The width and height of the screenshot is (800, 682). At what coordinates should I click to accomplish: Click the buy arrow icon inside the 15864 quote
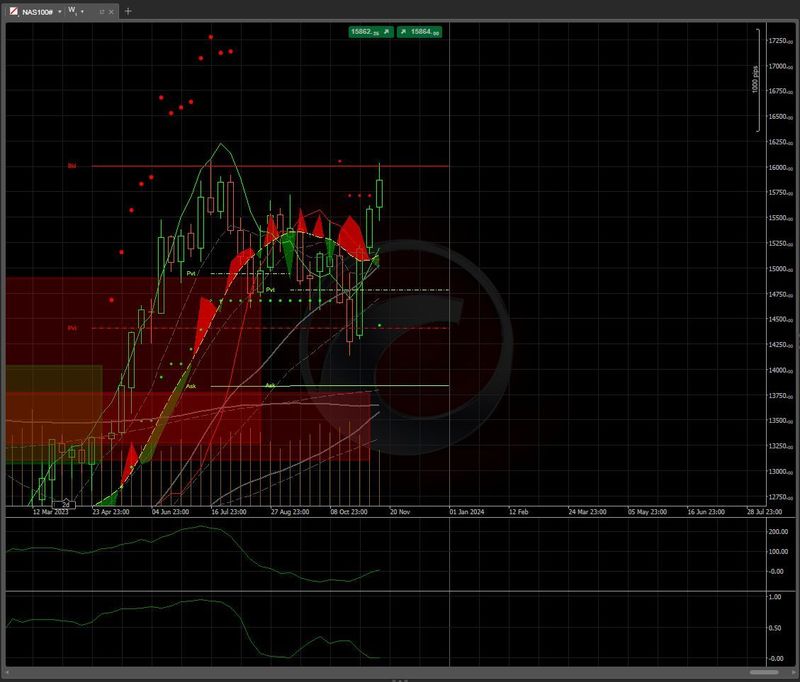[x=403, y=31]
